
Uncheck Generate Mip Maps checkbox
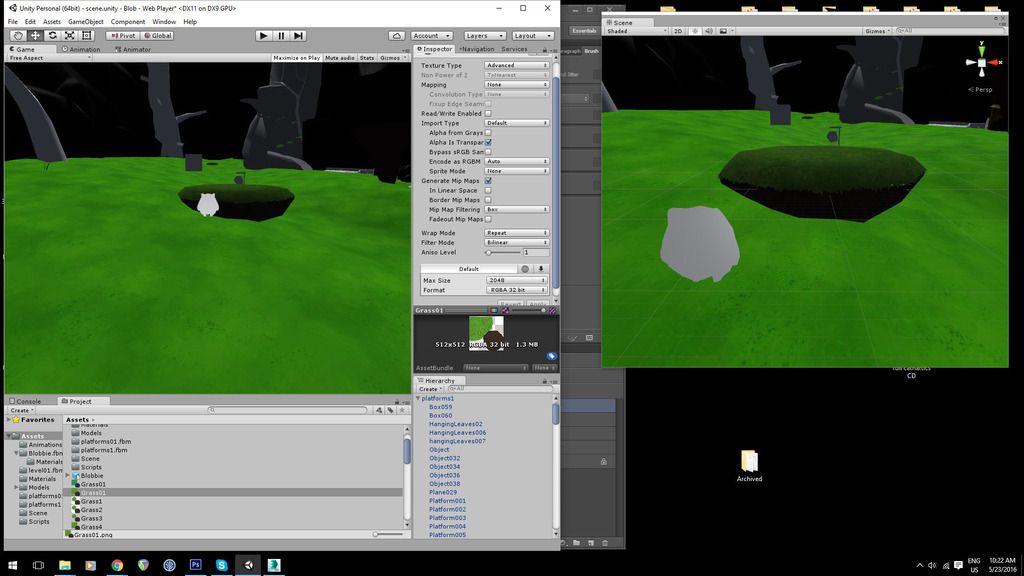point(488,180)
